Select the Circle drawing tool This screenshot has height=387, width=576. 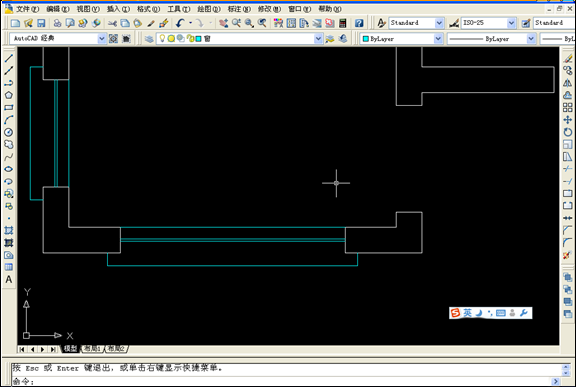[x=9, y=132]
